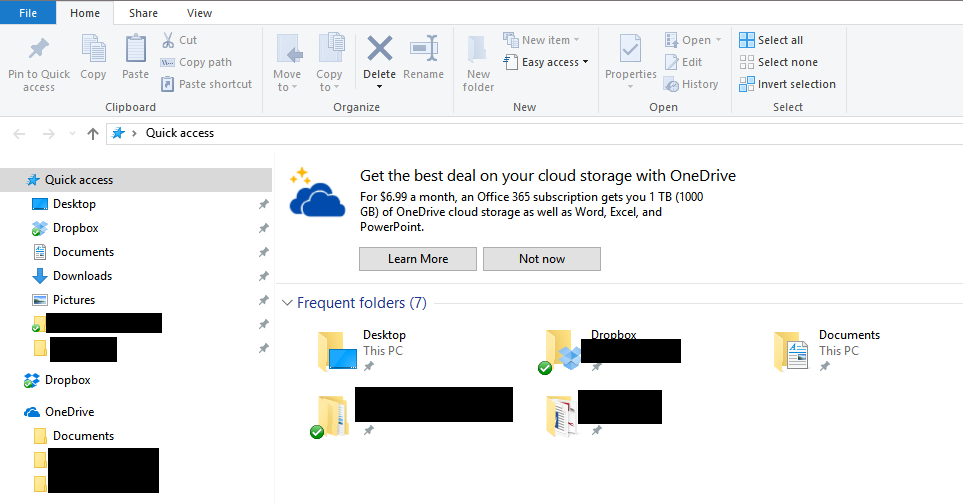
Task: Click Select none in ribbon
Action: pos(779,62)
